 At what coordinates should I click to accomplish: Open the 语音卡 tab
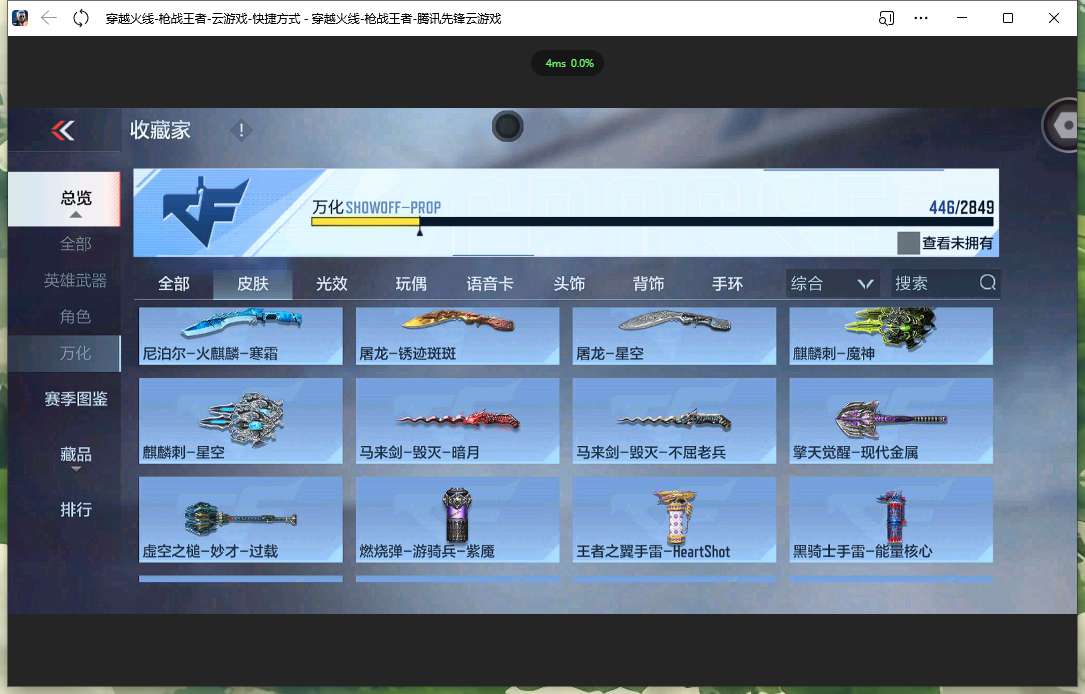490,284
